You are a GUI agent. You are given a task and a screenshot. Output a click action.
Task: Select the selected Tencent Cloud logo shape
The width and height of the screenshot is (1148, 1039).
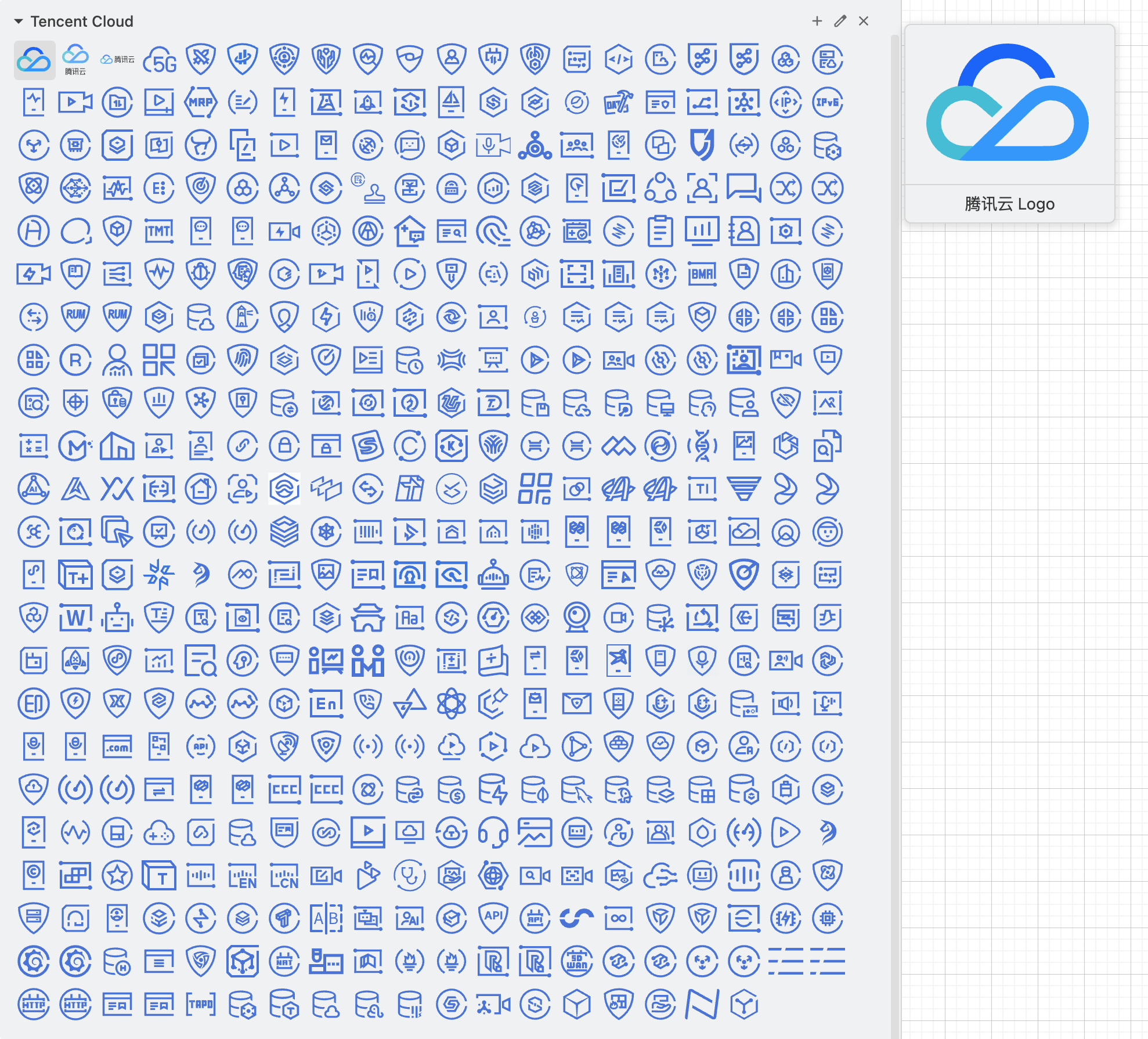pos(34,60)
